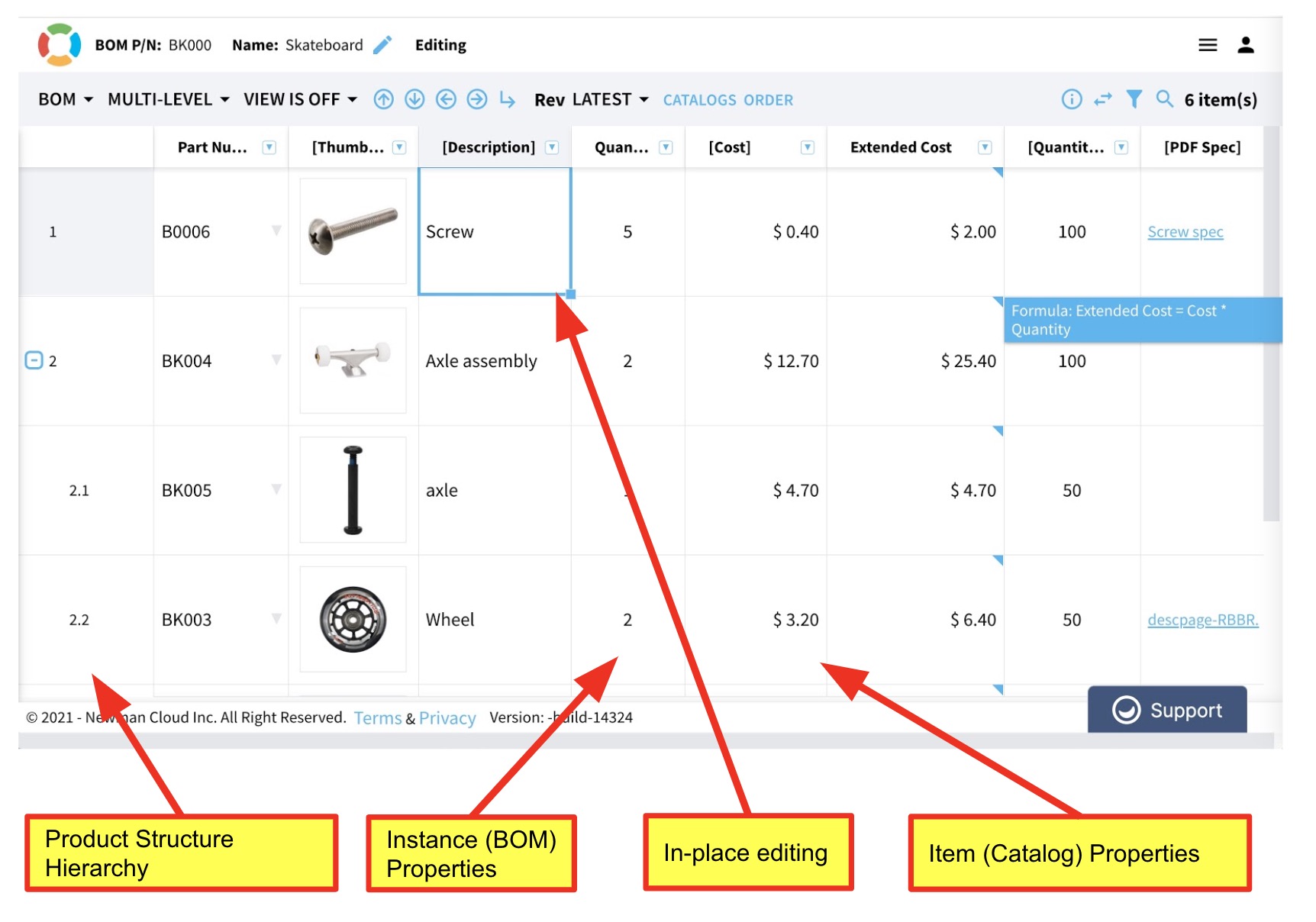Click the pencil icon to edit name
The height and width of the screenshot is (922, 1316).
tap(382, 45)
